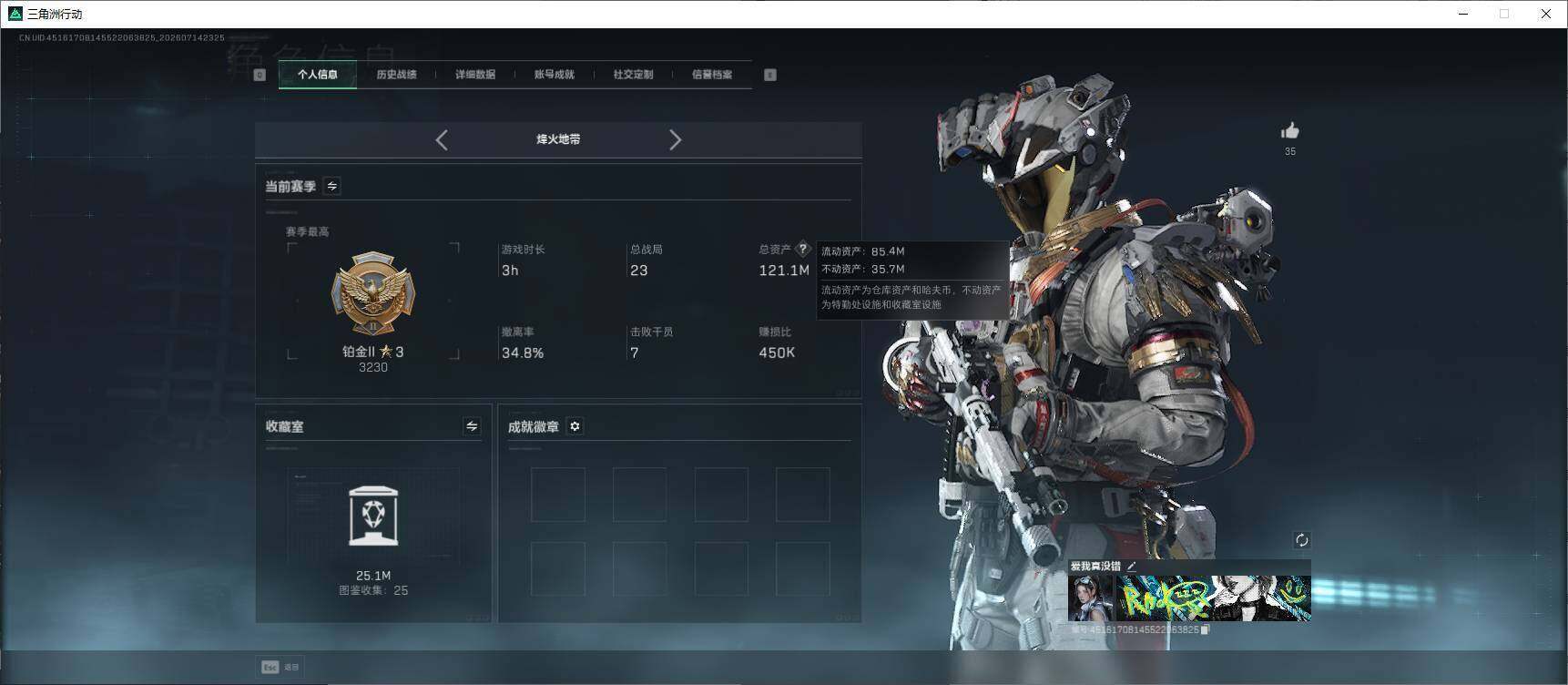Click the Rock graffiti banner card

pyautogui.click(x=1213, y=598)
